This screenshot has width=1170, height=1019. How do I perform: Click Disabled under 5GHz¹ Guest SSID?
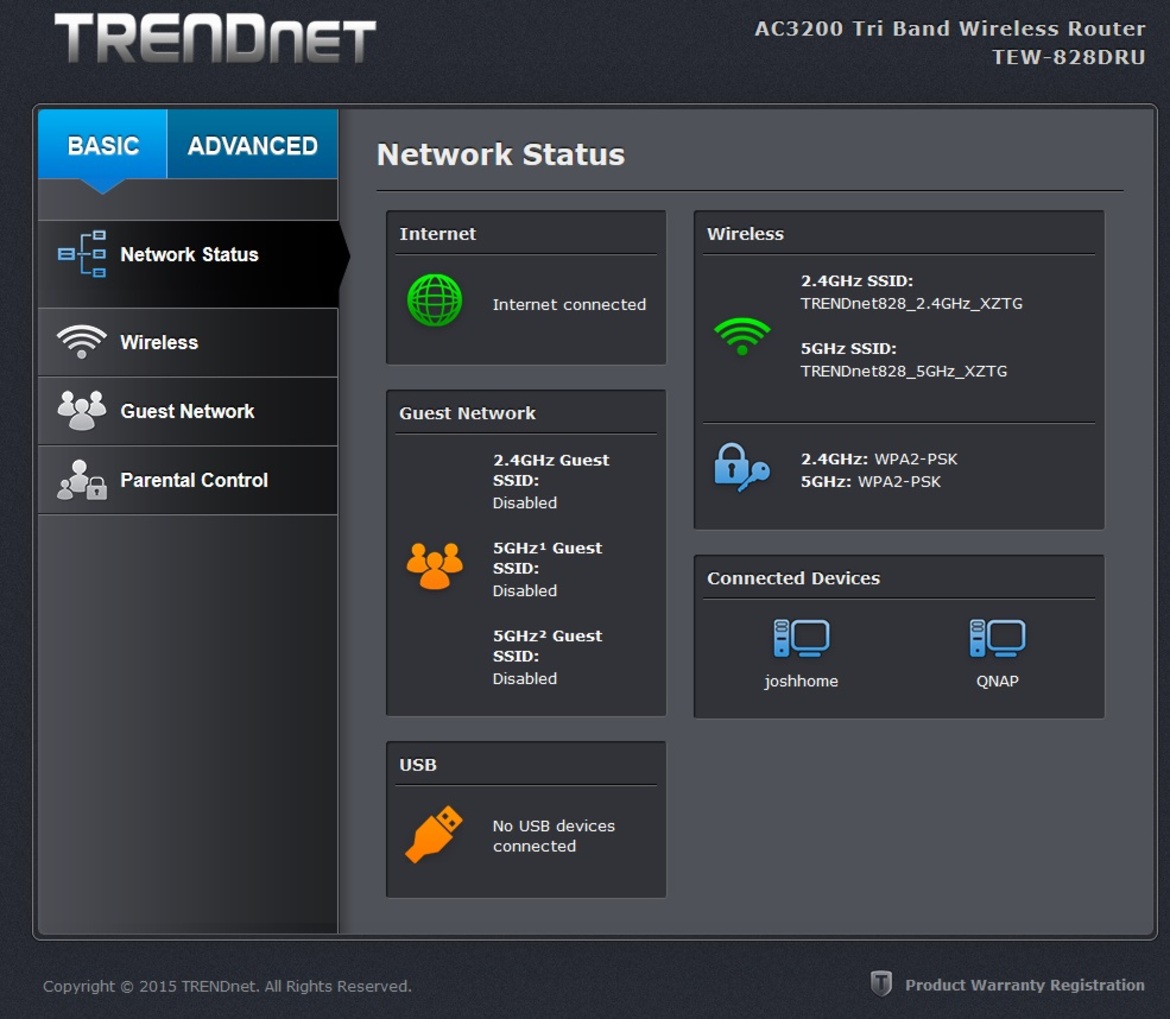point(525,591)
